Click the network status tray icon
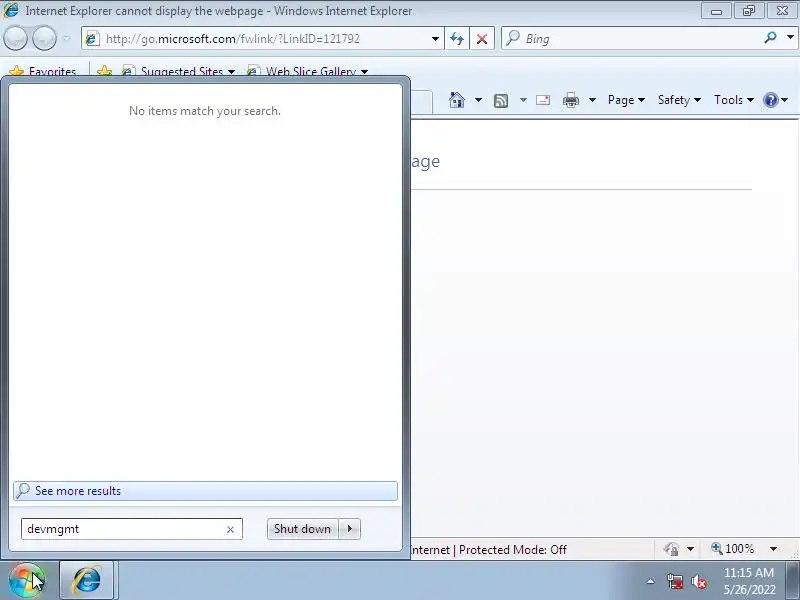The width and height of the screenshot is (800, 600). click(x=675, y=581)
